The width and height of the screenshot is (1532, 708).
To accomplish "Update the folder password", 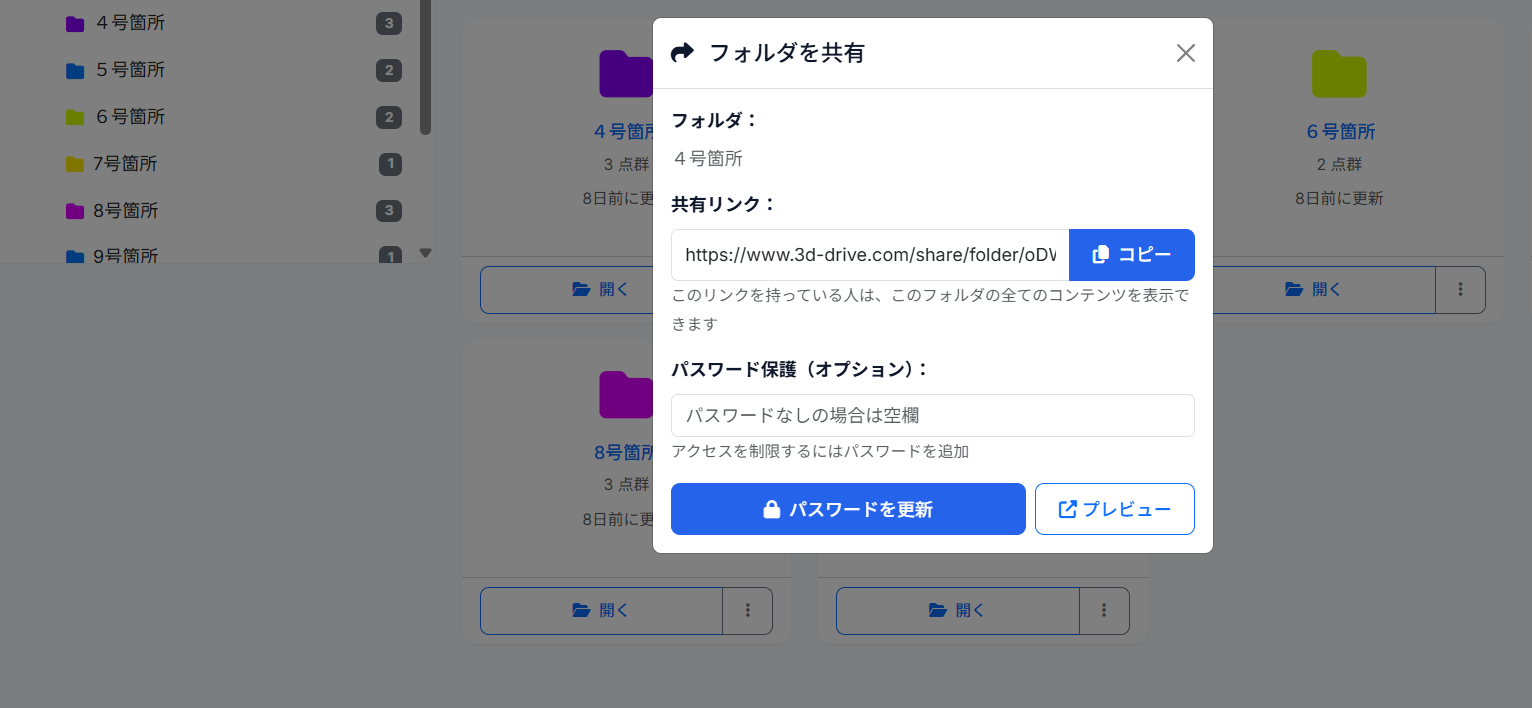I will (x=848, y=509).
